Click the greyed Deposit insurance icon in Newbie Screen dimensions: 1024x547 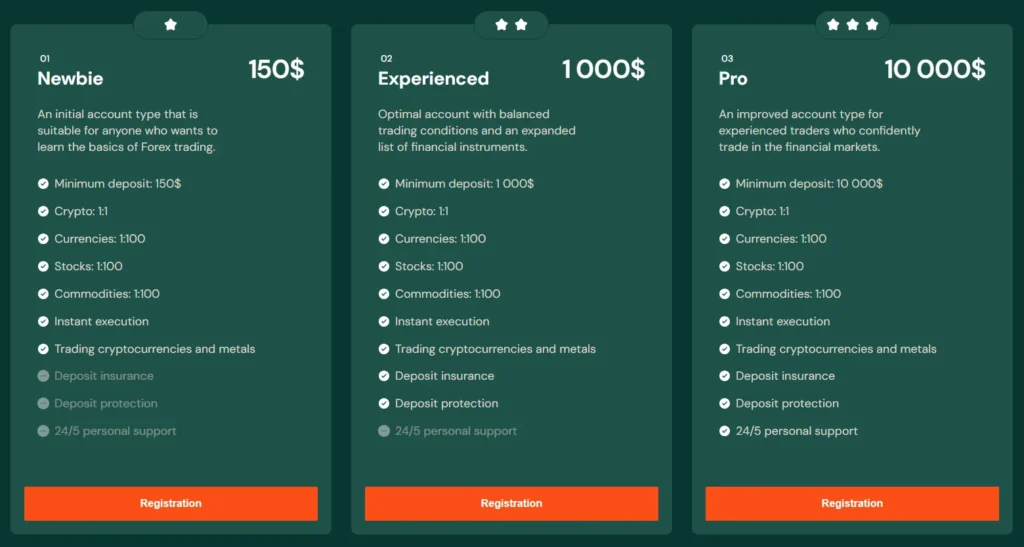(x=43, y=376)
